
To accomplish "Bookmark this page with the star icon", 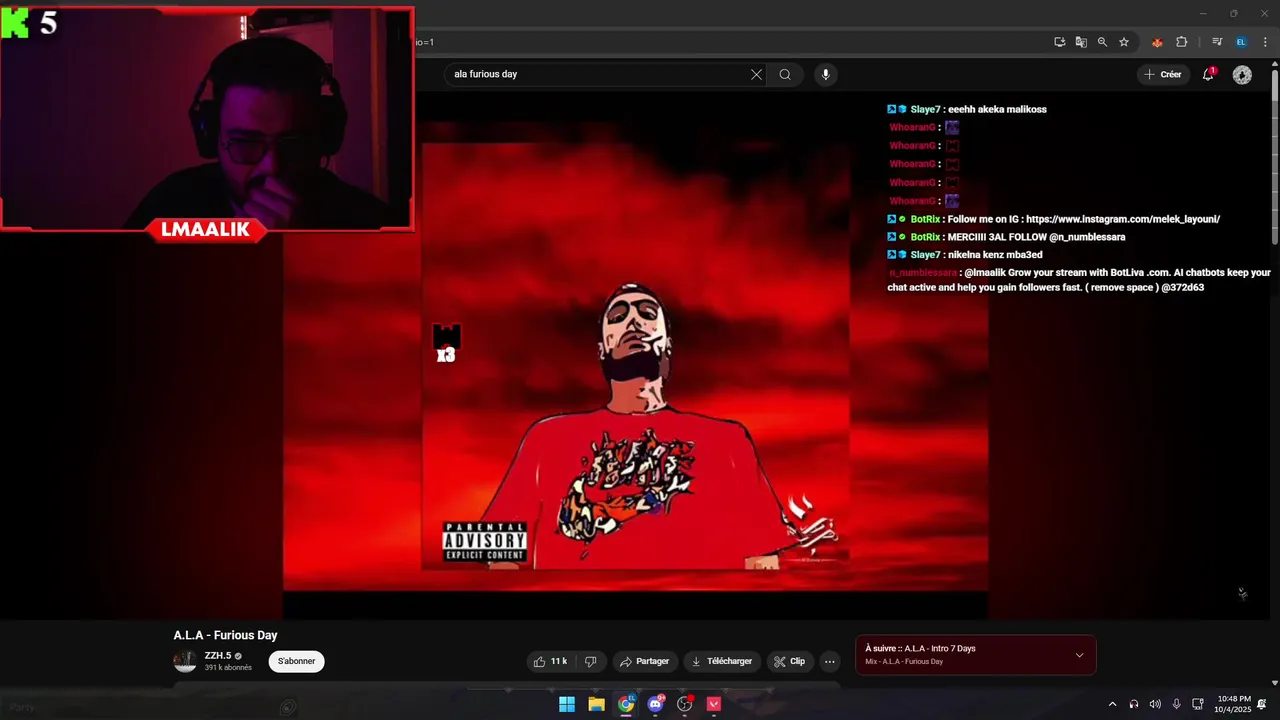I will [x=1124, y=42].
